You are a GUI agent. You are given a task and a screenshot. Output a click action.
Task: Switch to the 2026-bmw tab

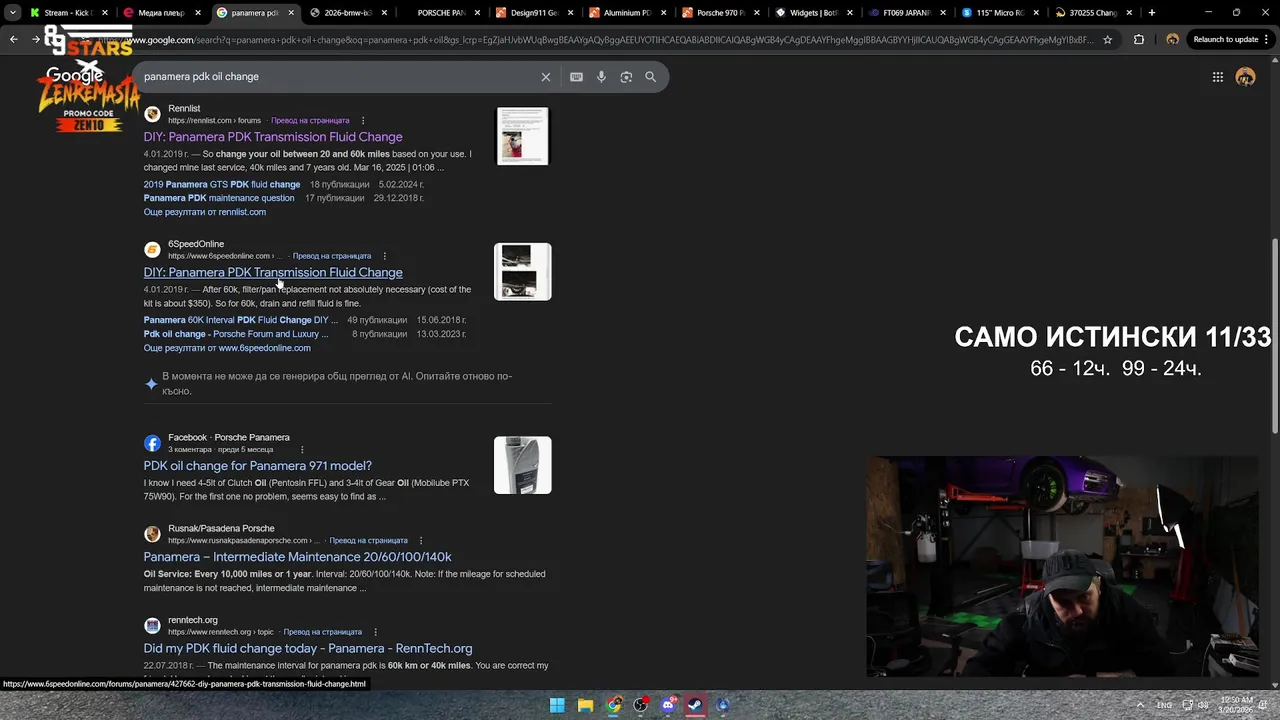[x=347, y=13]
